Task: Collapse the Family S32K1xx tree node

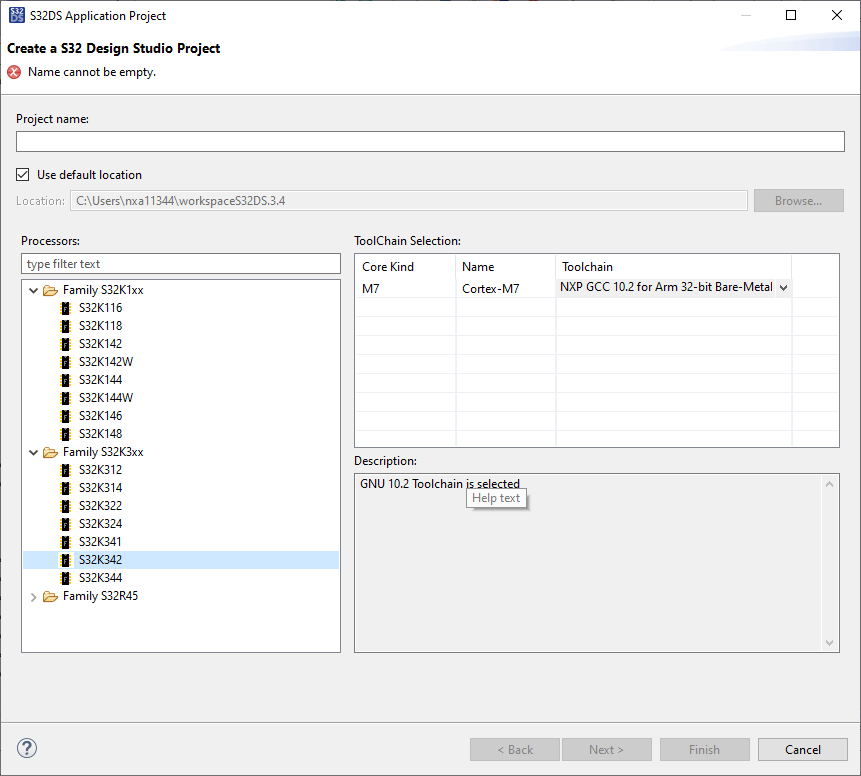Action: pyautogui.click(x=33, y=289)
